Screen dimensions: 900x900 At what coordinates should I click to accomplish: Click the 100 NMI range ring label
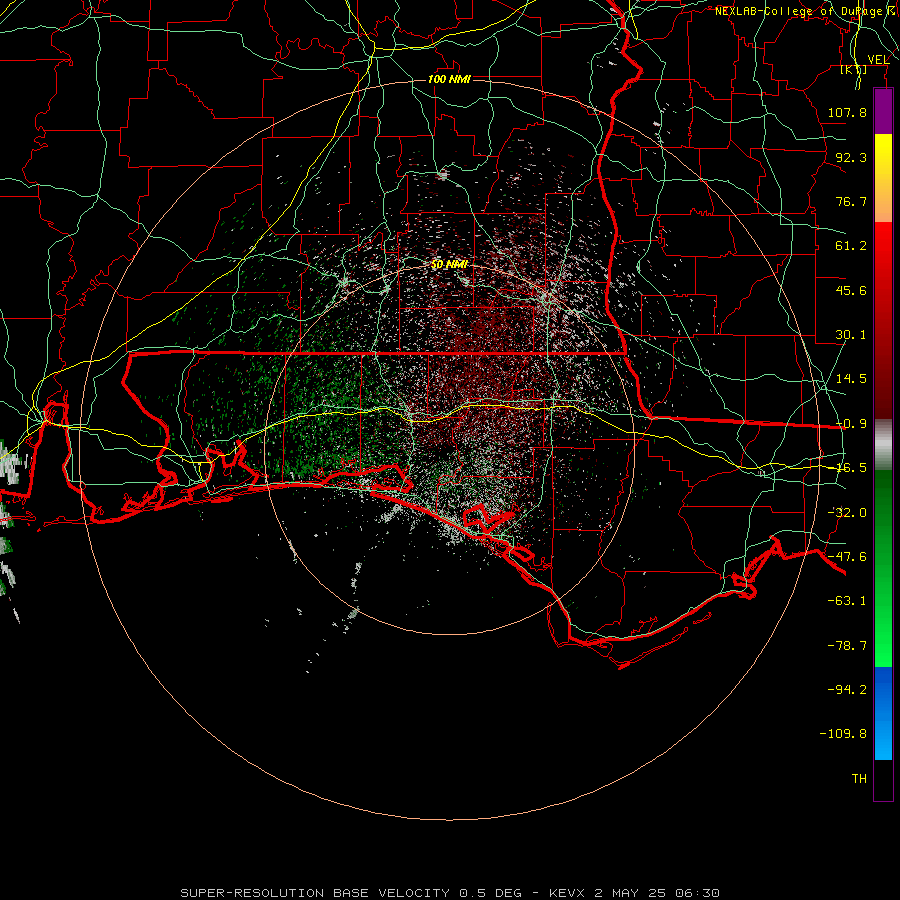449,79
